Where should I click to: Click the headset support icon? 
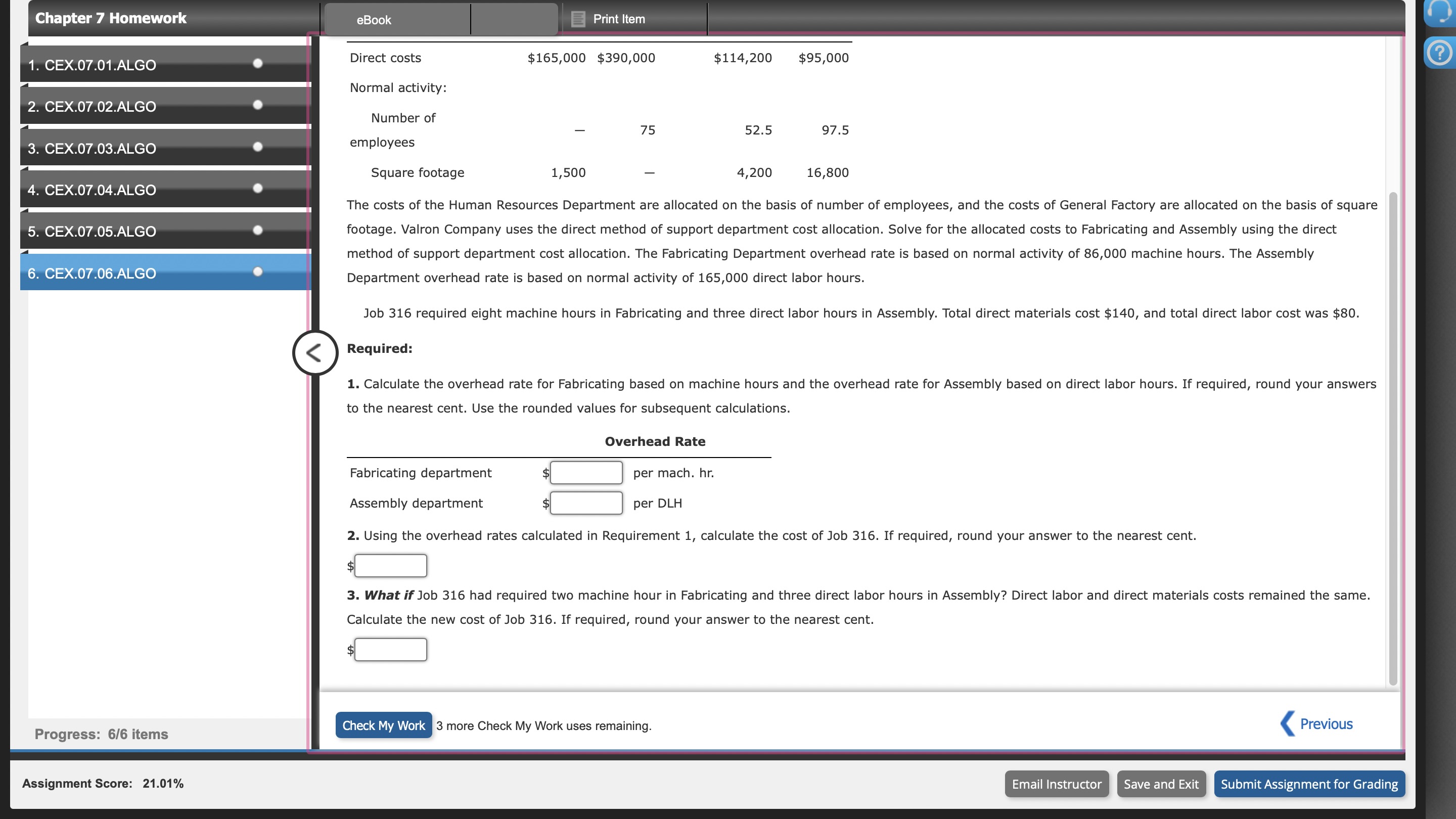[x=1440, y=11]
